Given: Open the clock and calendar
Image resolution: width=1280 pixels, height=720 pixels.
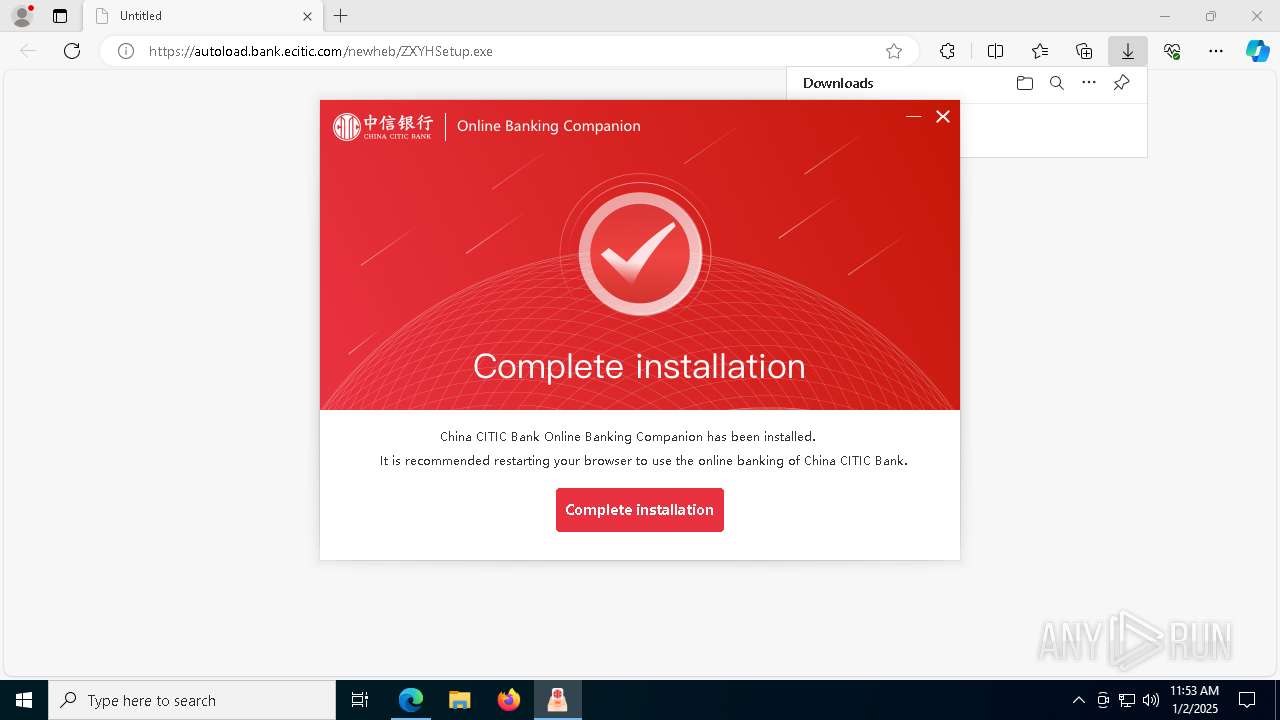Looking at the screenshot, I should [x=1195, y=700].
